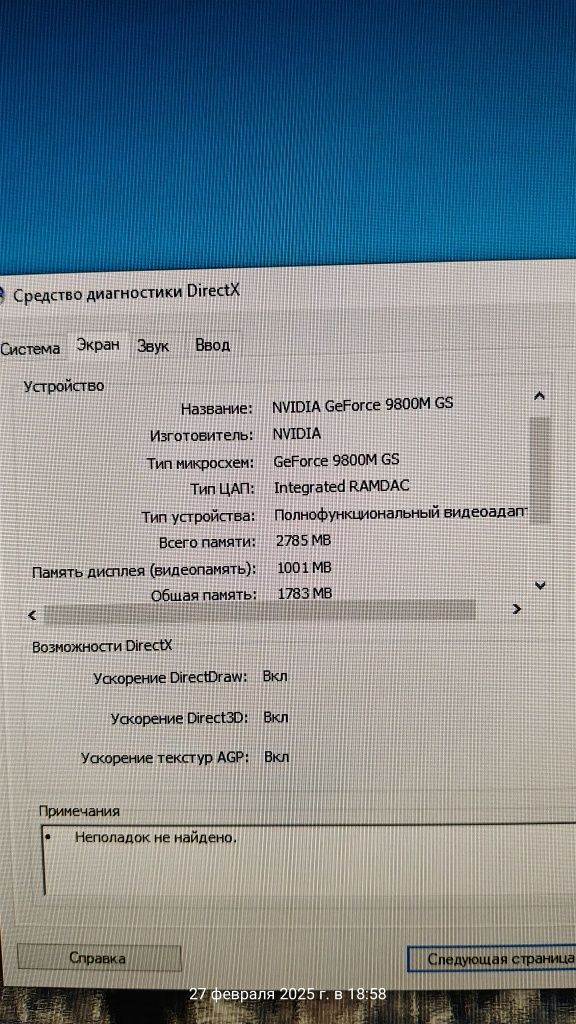Click the Изготовитель value NVIDIA
The height and width of the screenshot is (1024, 576).
coord(296,434)
